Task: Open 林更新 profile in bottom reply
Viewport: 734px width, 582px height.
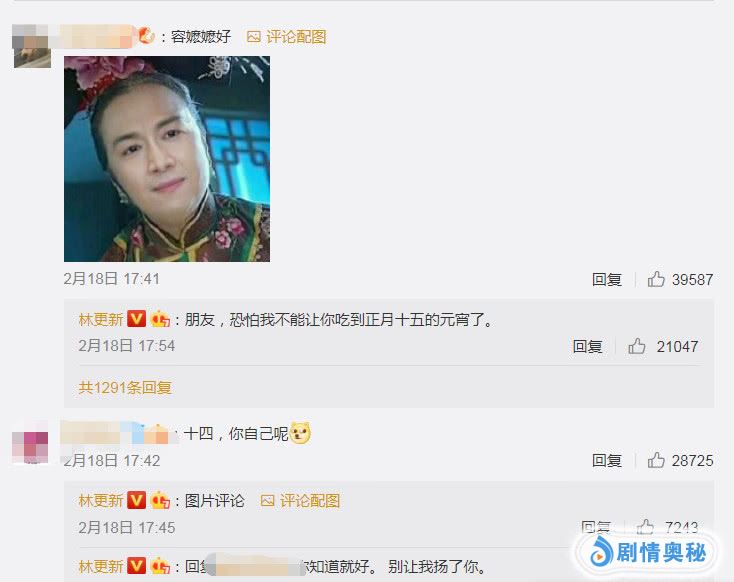Action: [101, 566]
